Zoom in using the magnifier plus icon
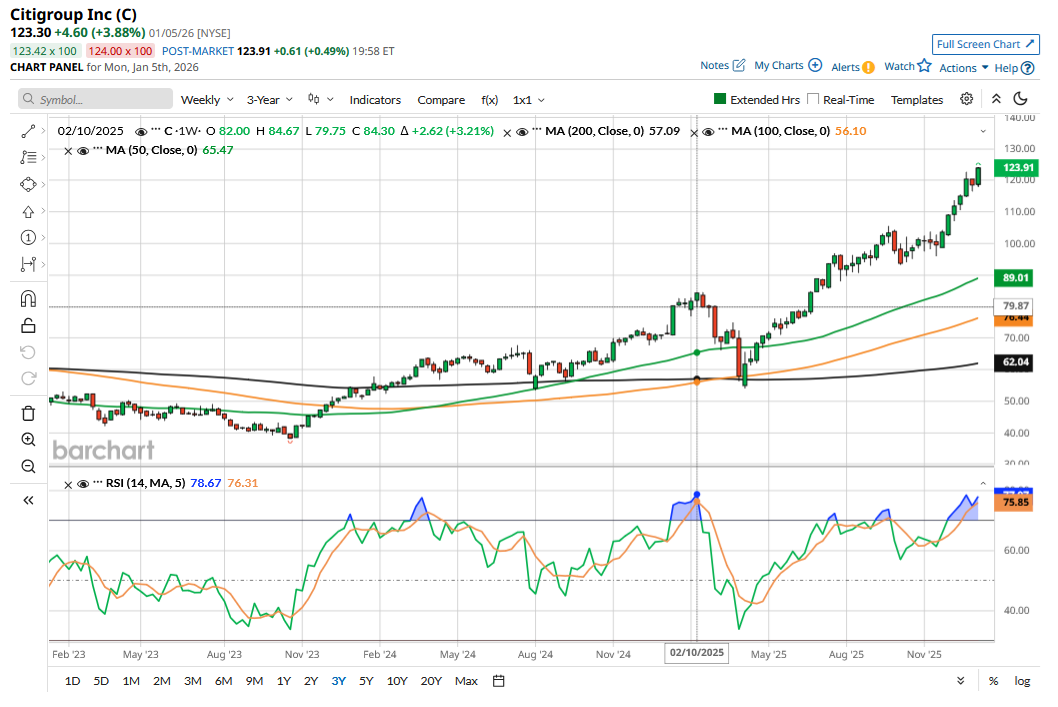This screenshot has height=707, width=1058. (x=28, y=440)
